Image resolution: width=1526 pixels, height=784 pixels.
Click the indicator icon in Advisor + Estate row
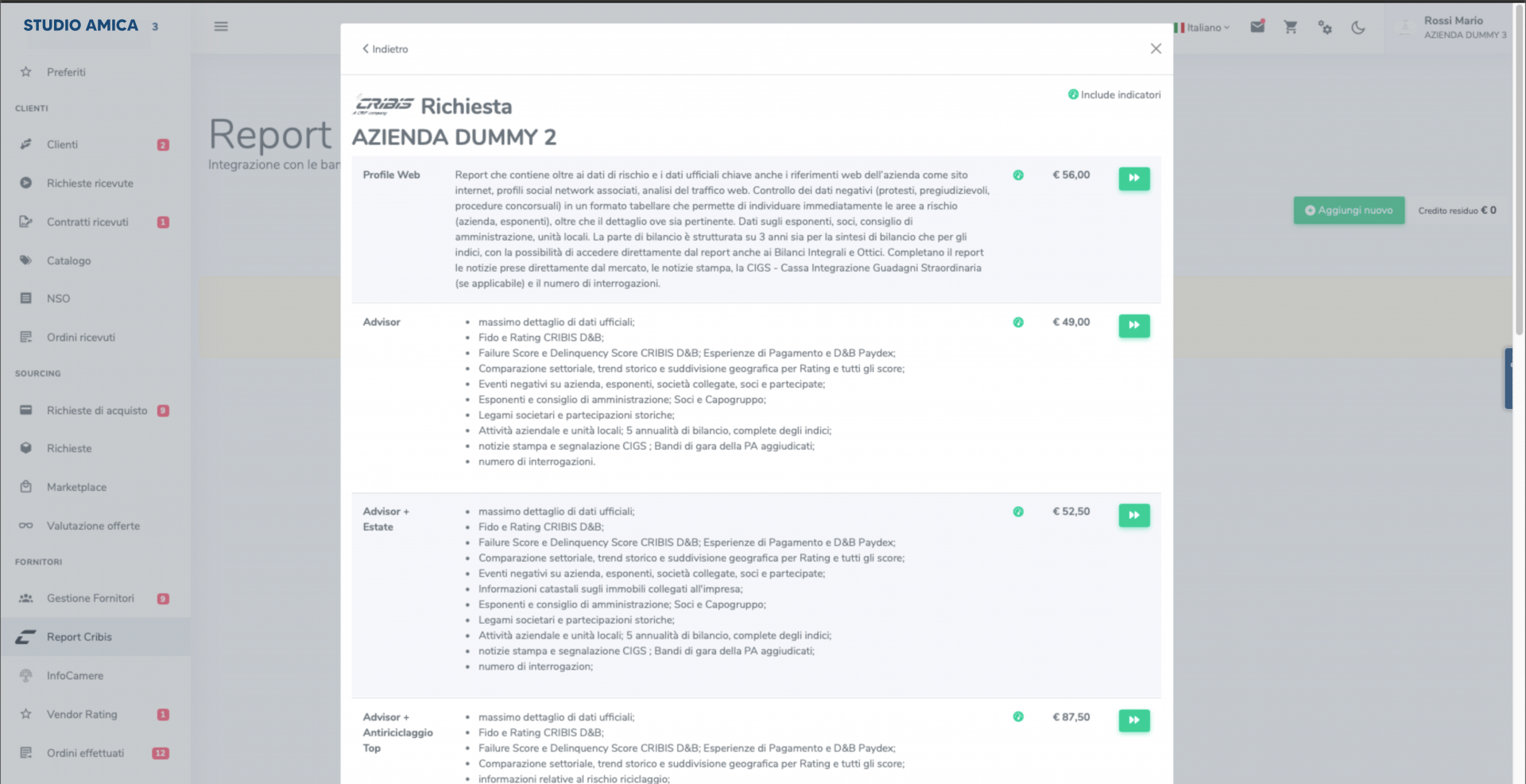pyautogui.click(x=1018, y=512)
